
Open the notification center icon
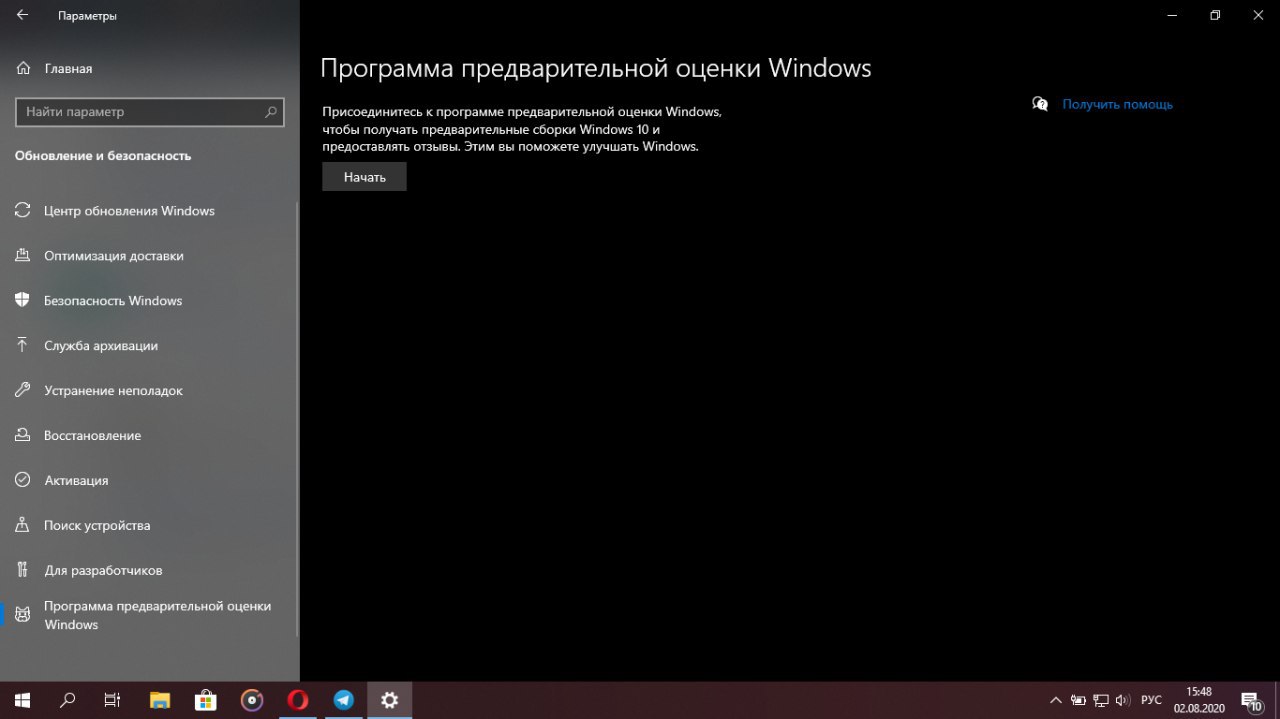coord(1251,700)
